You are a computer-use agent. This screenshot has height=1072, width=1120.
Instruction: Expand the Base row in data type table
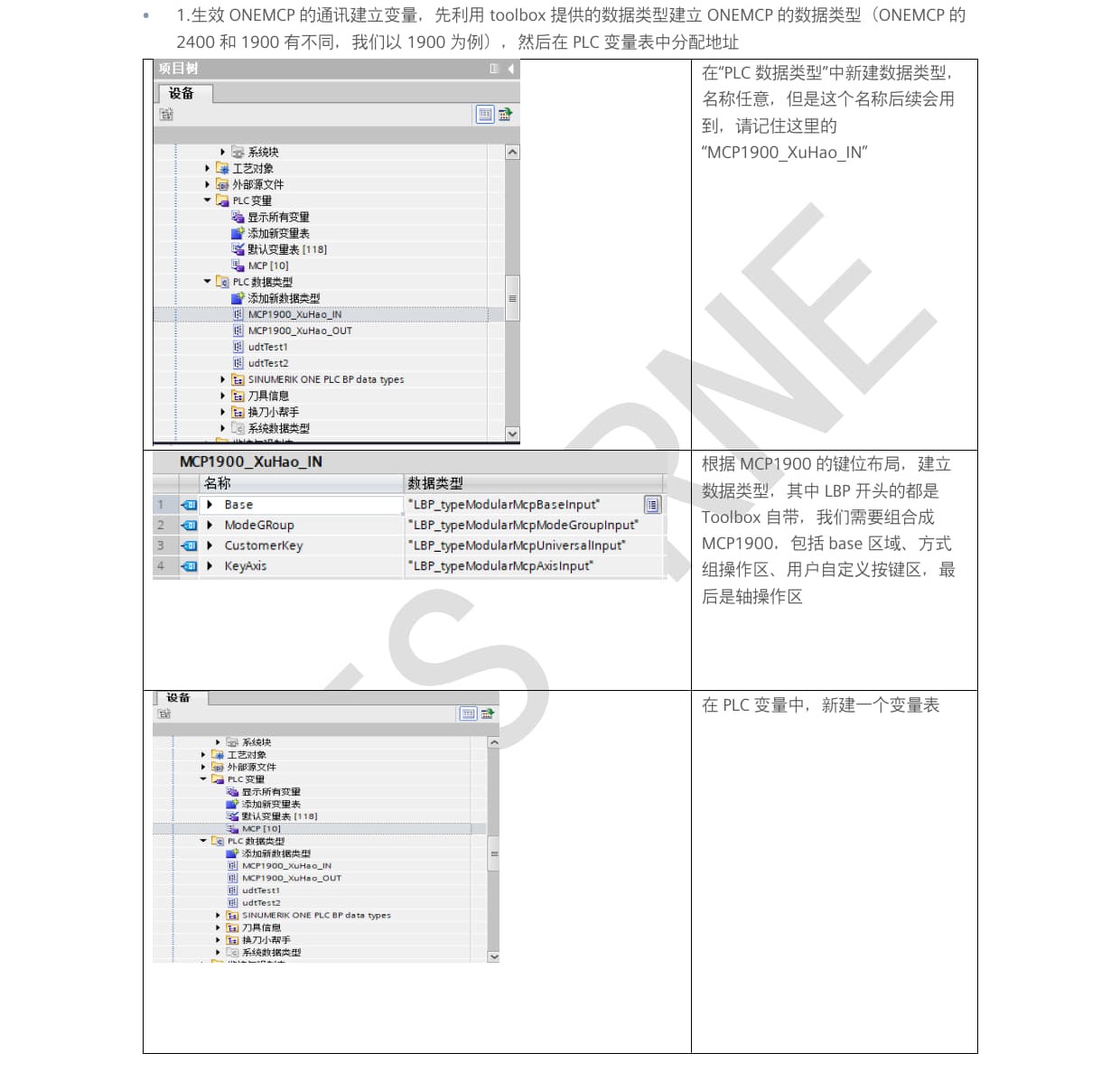click(x=210, y=505)
